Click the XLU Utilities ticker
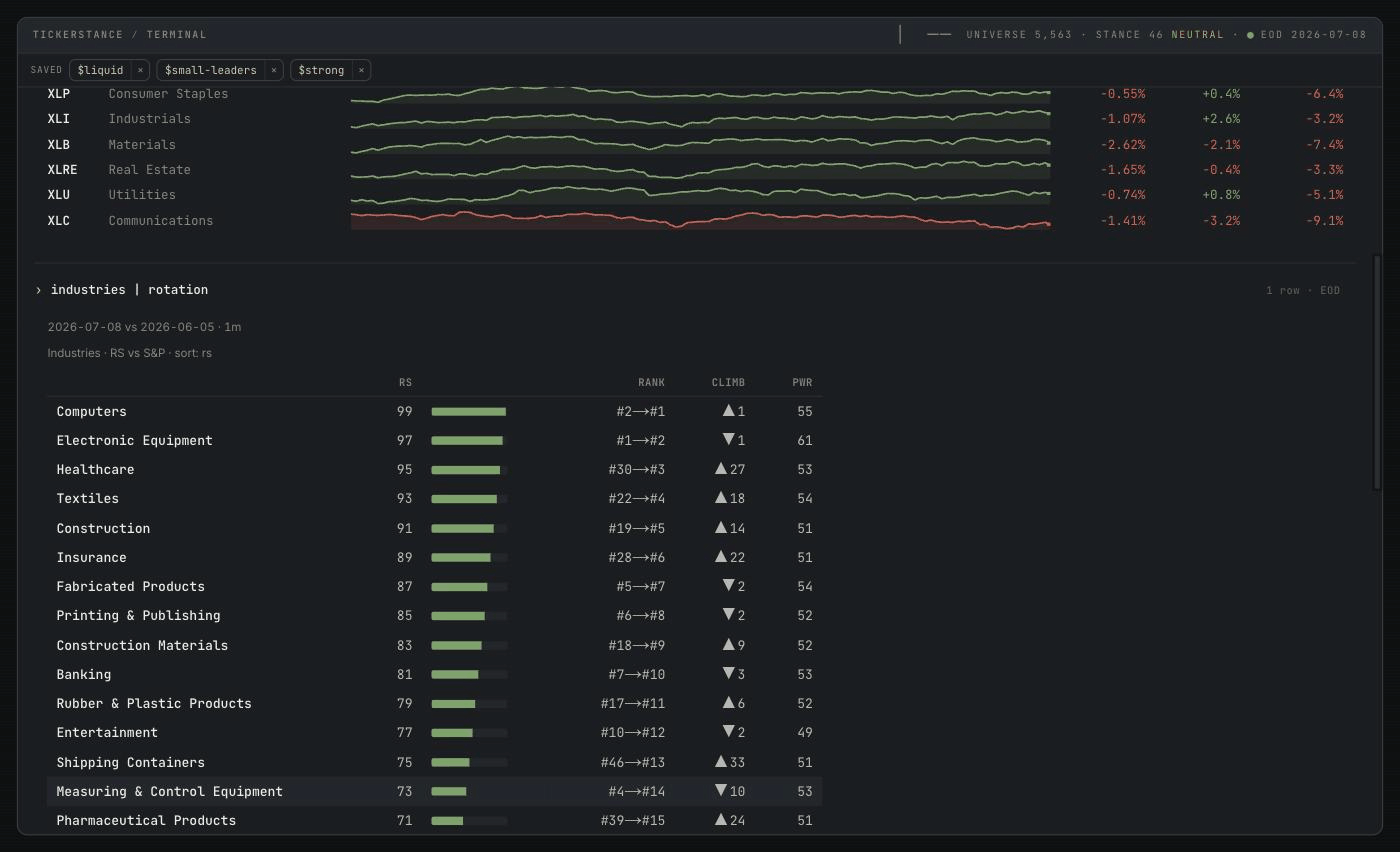The height and width of the screenshot is (852, 1400). pyautogui.click(x=59, y=195)
